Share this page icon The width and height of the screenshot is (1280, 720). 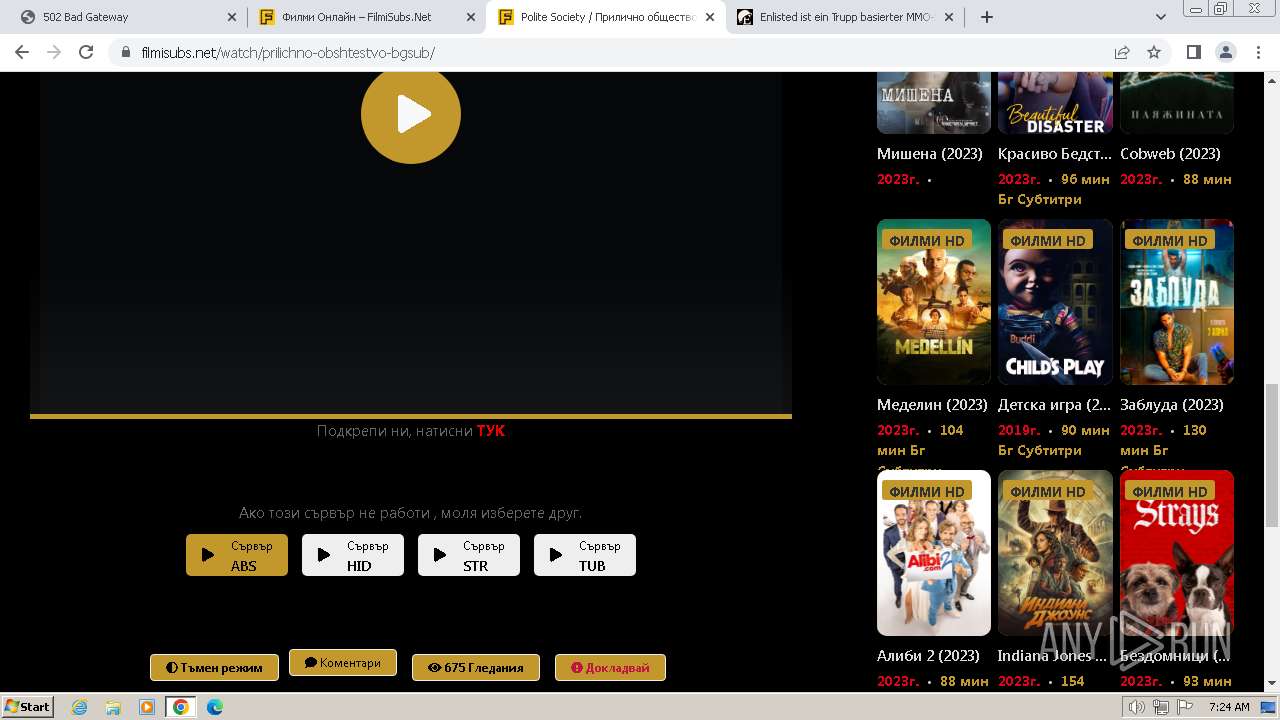point(1122,52)
